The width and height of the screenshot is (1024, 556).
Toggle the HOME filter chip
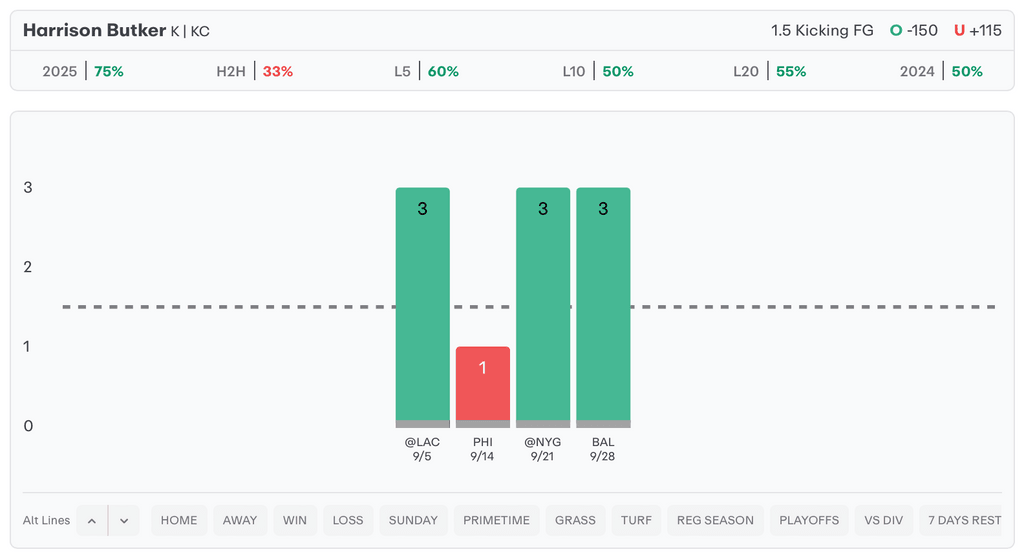point(179,520)
